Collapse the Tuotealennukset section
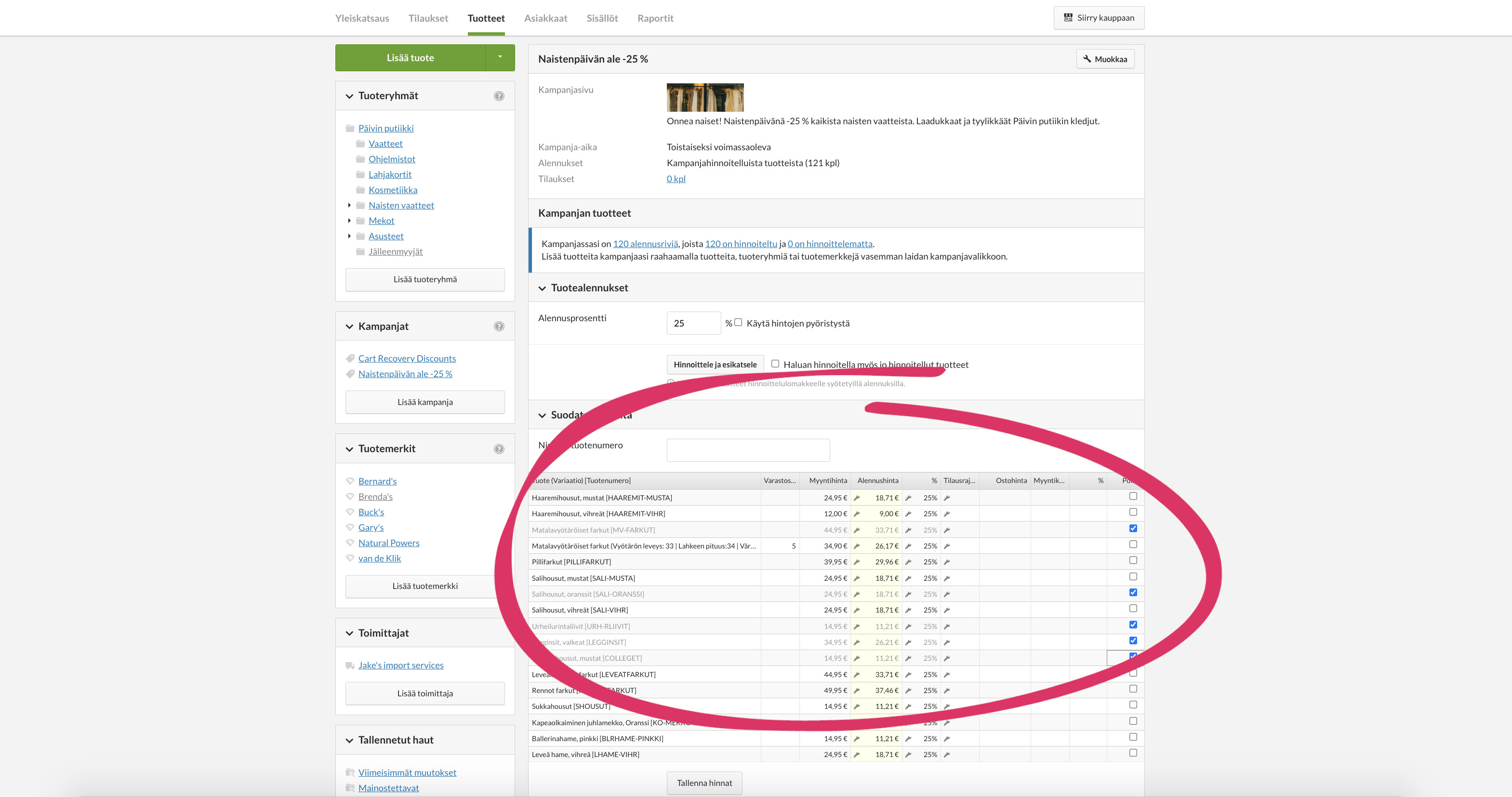Viewport: 1512px width, 797px height. pyautogui.click(x=543, y=288)
